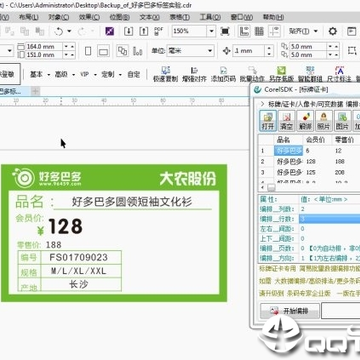Toggle the show guidelines icon

coord(275,32)
